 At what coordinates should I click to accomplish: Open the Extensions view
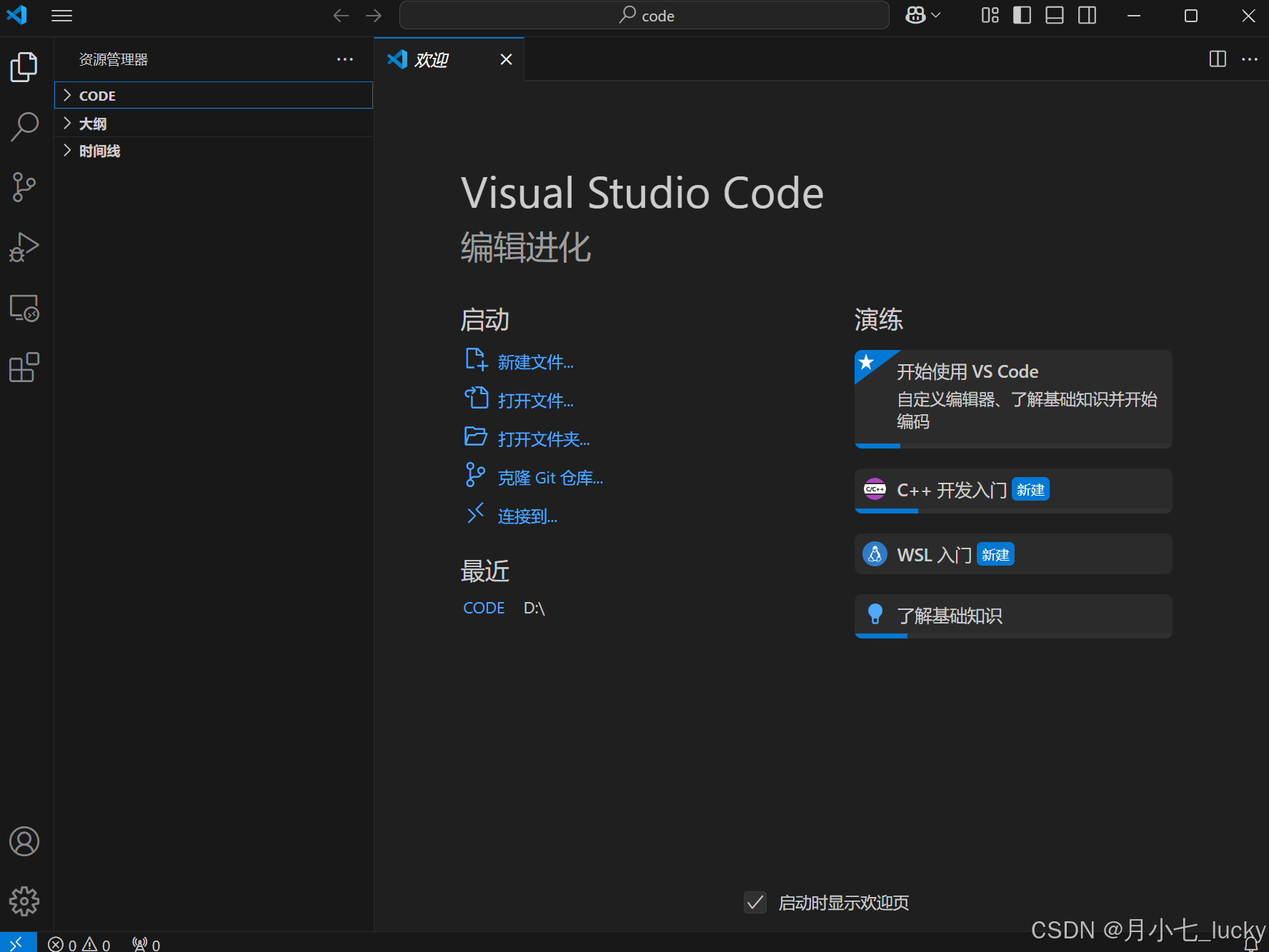24,368
